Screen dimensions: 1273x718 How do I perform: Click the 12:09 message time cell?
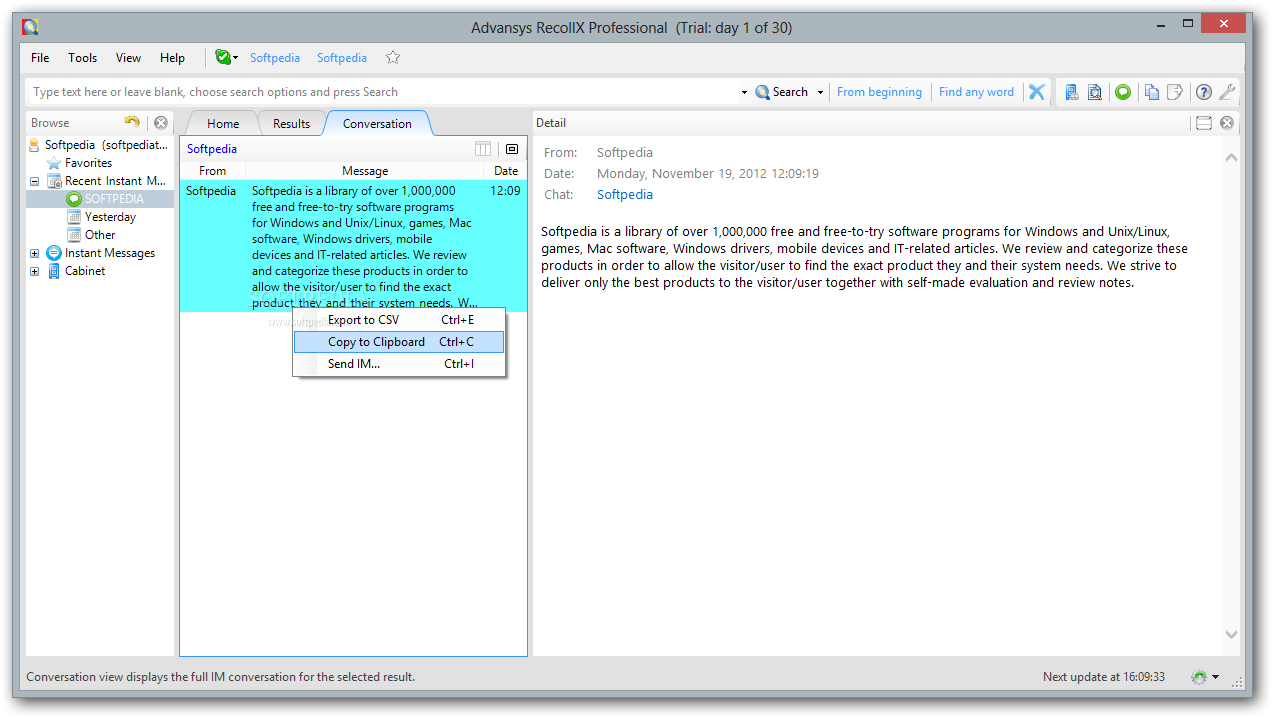(505, 191)
